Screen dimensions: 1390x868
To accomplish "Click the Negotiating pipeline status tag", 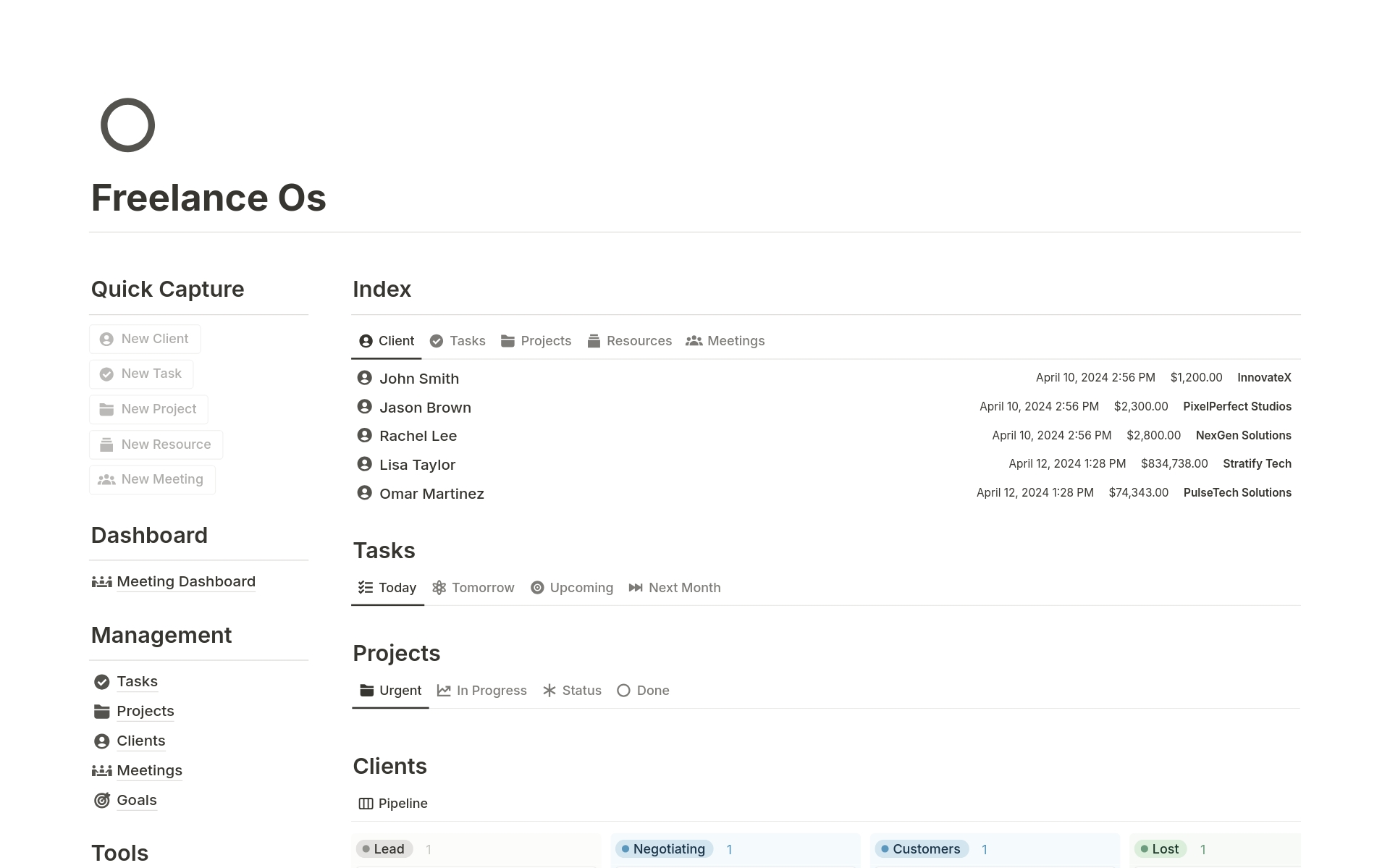I will click(664, 849).
